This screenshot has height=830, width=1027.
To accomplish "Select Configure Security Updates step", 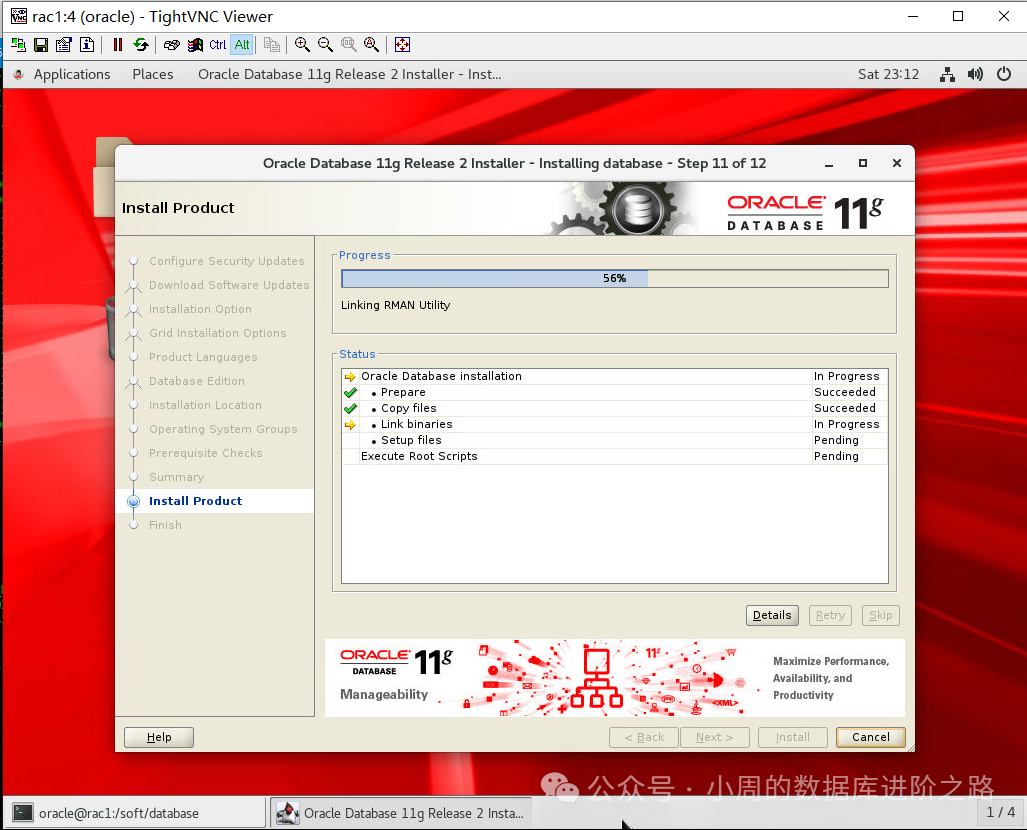I will tap(227, 261).
